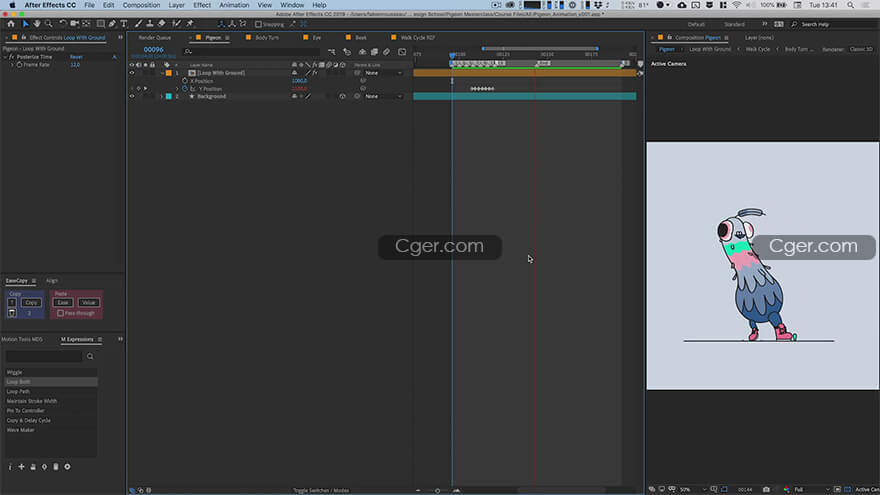Collapse the Posterize Time effect twirl
880x495 pixels.
pos(6,57)
